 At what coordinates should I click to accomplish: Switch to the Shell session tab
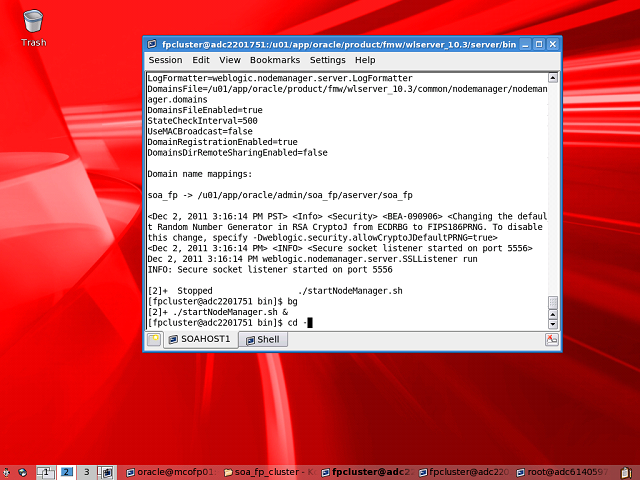click(263, 340)
